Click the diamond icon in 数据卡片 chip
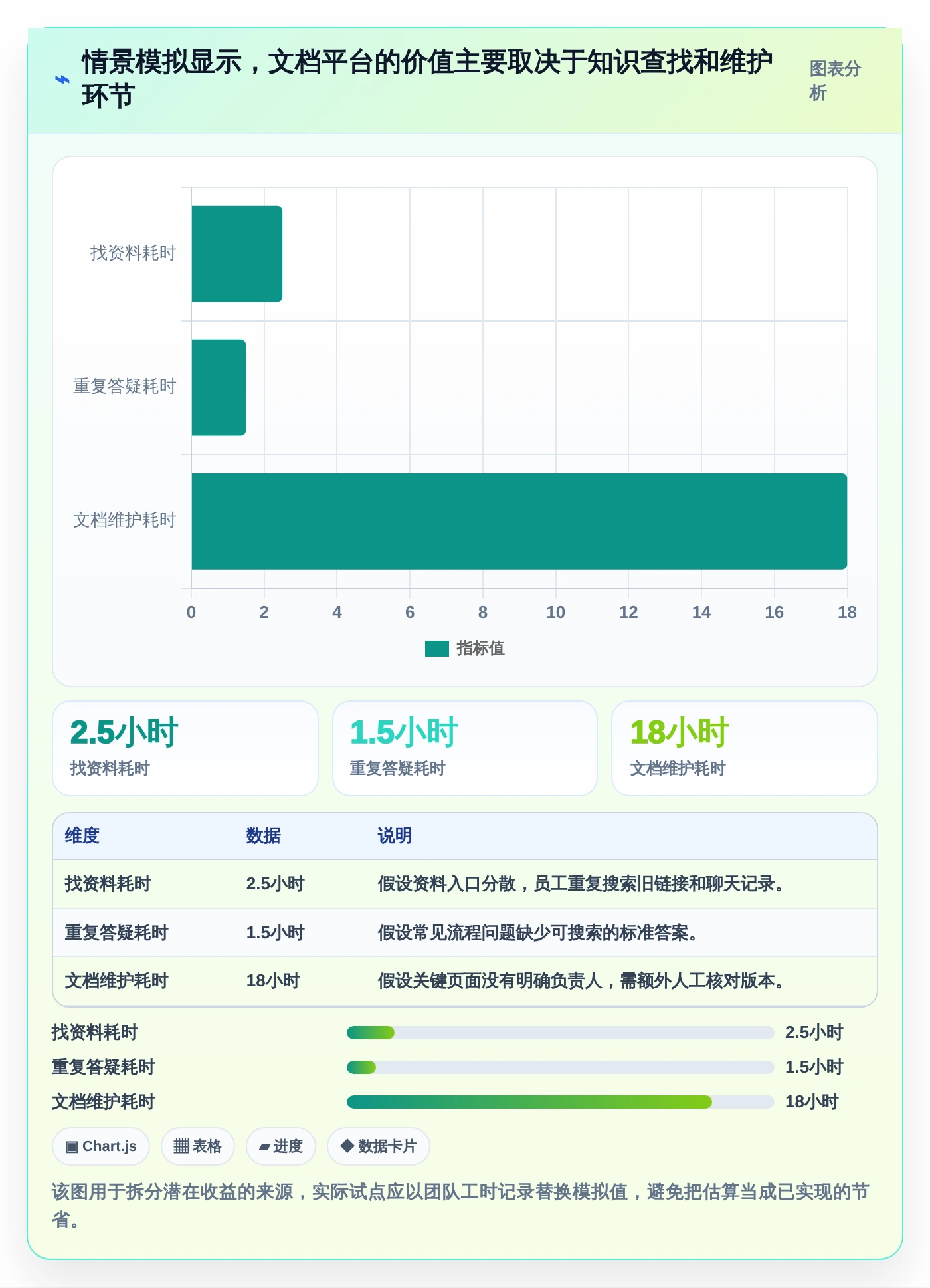This screenshot has width=930, height=1288. [x=347, y=1146]
